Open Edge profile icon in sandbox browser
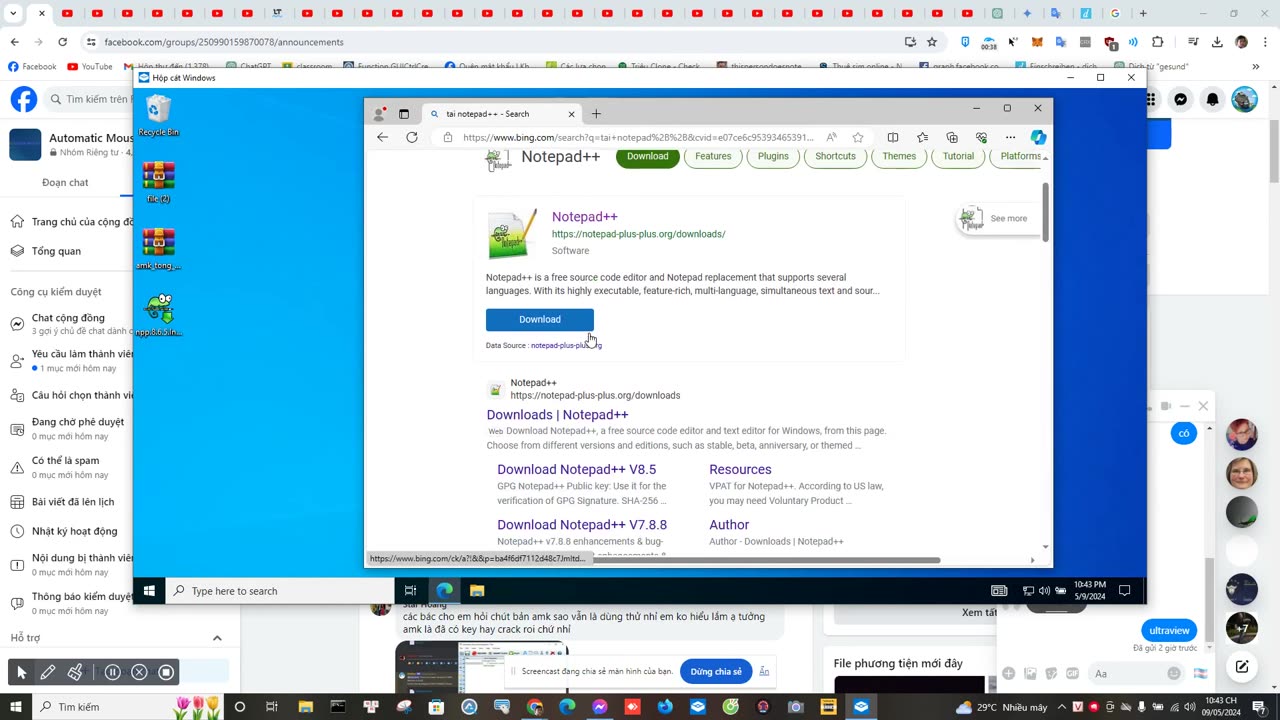The image size is (1280, 720). 379,114
